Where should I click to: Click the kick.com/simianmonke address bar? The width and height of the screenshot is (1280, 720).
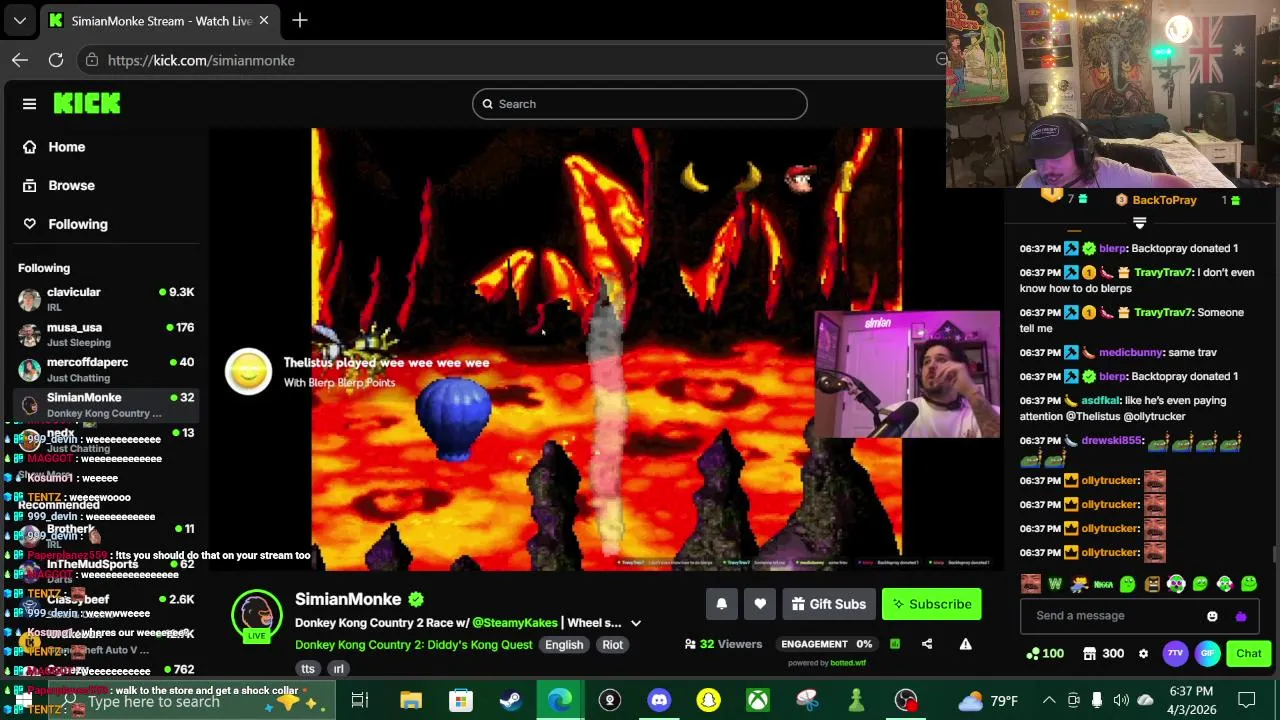201,60
